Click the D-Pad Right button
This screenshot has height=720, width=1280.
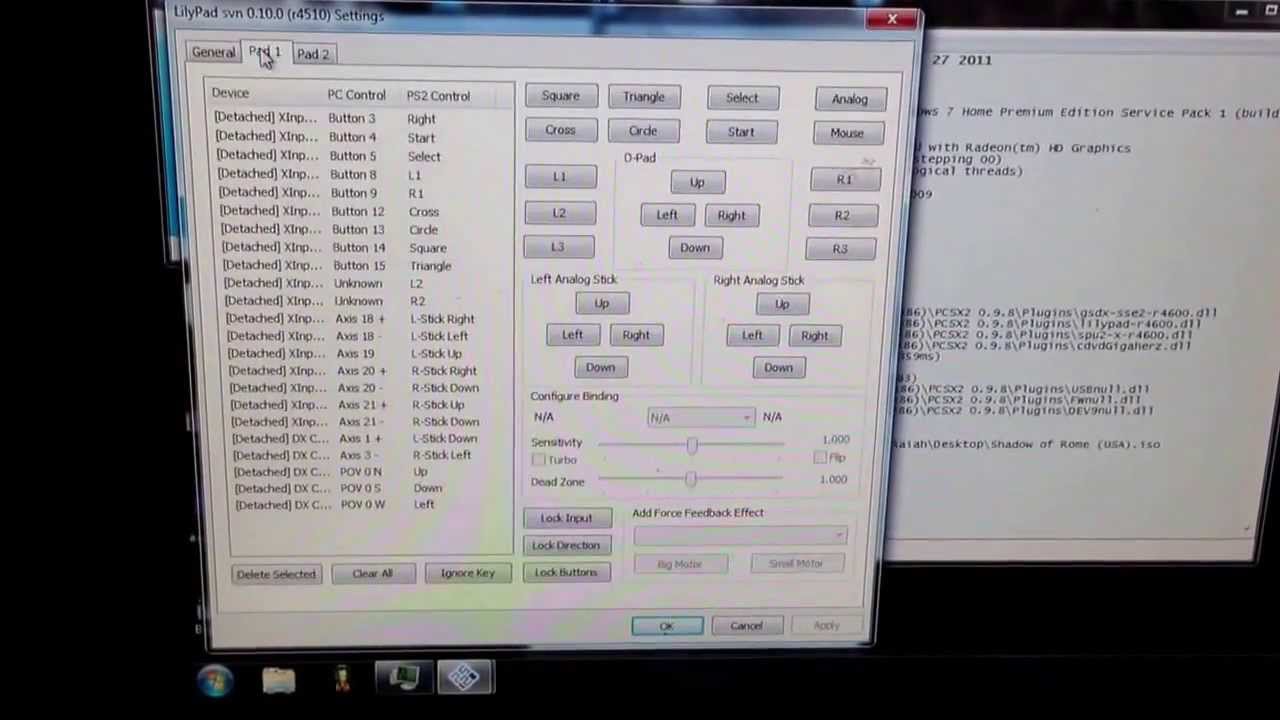tap(731, 216)
